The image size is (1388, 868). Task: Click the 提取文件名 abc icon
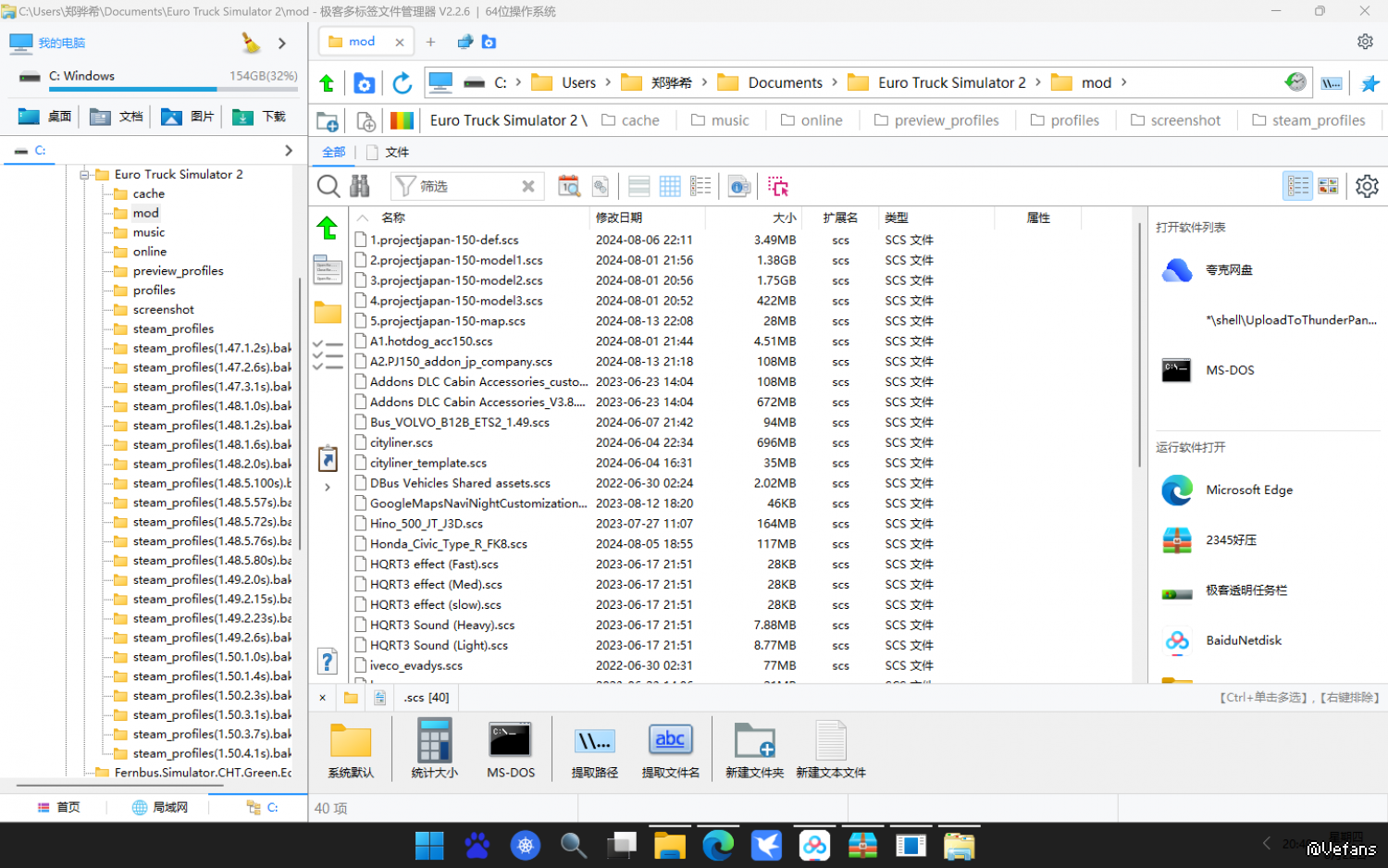tap(670, 748)
